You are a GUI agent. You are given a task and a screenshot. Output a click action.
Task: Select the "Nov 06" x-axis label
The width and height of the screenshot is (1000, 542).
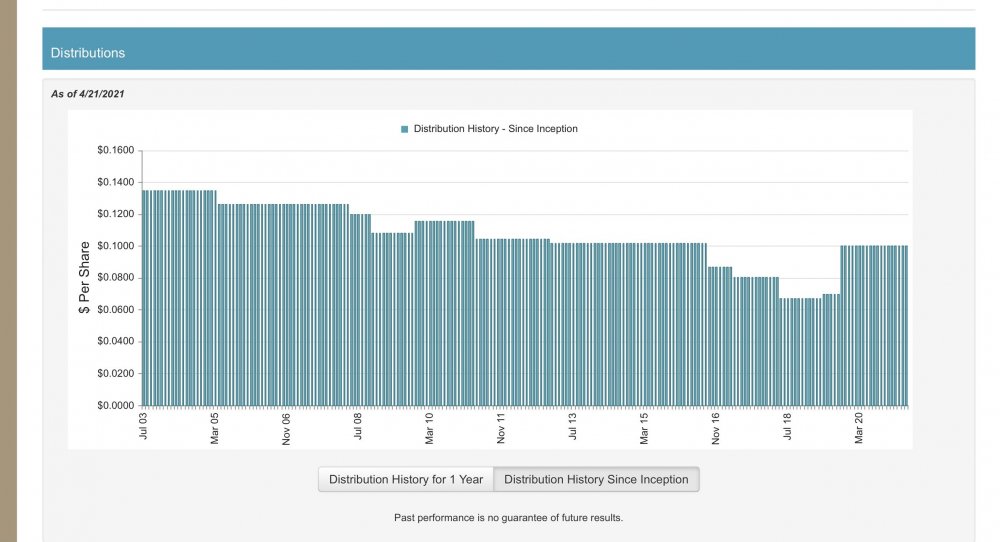pos(286,427)
